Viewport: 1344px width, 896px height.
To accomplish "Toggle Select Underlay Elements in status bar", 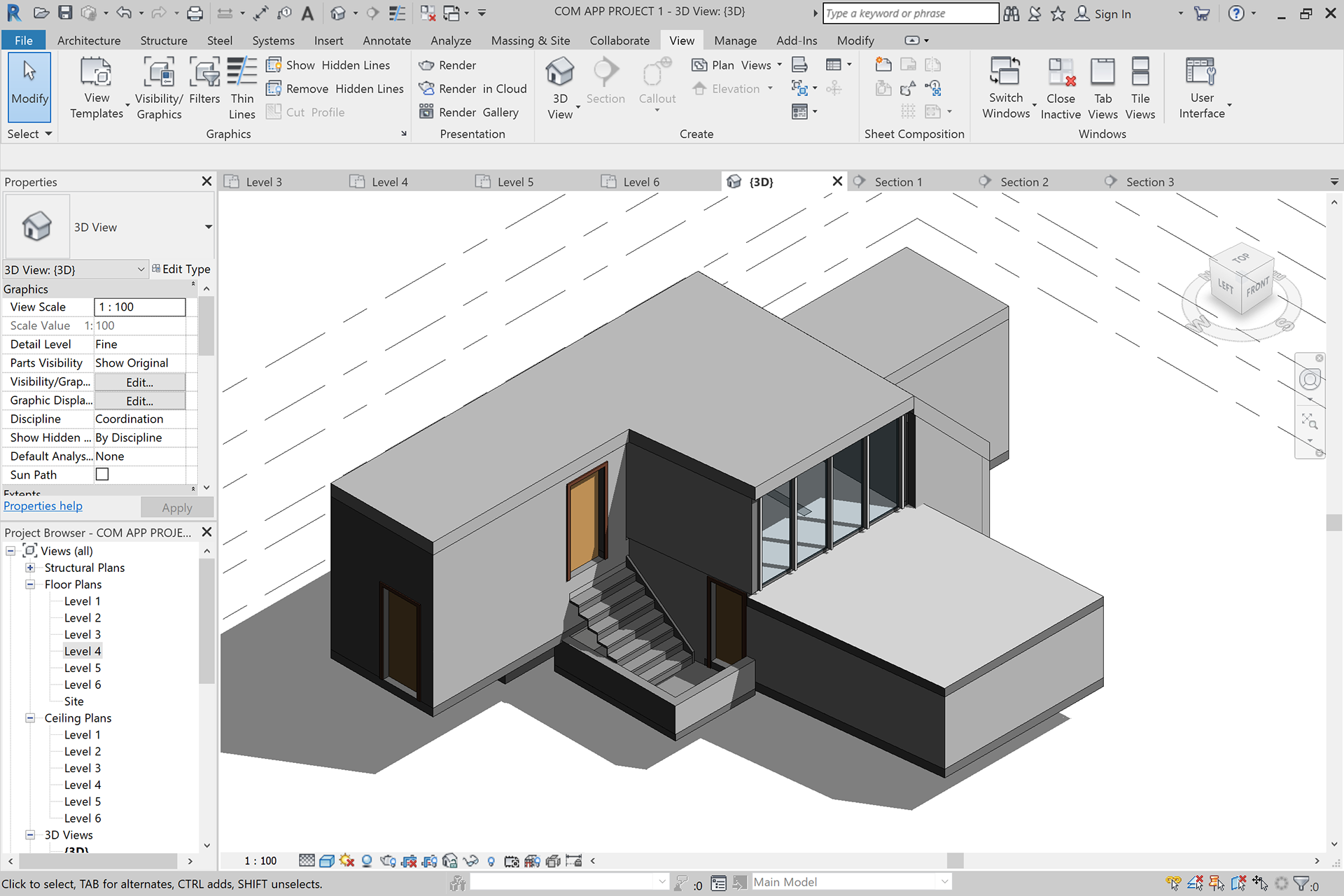I will click(x=1196, y=883).
